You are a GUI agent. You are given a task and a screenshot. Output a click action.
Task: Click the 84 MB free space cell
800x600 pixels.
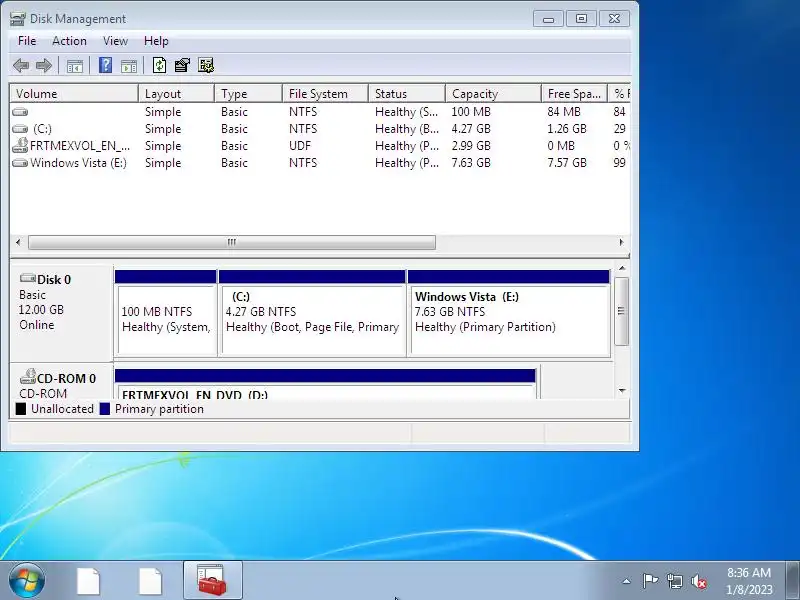(x=564, y=112)
